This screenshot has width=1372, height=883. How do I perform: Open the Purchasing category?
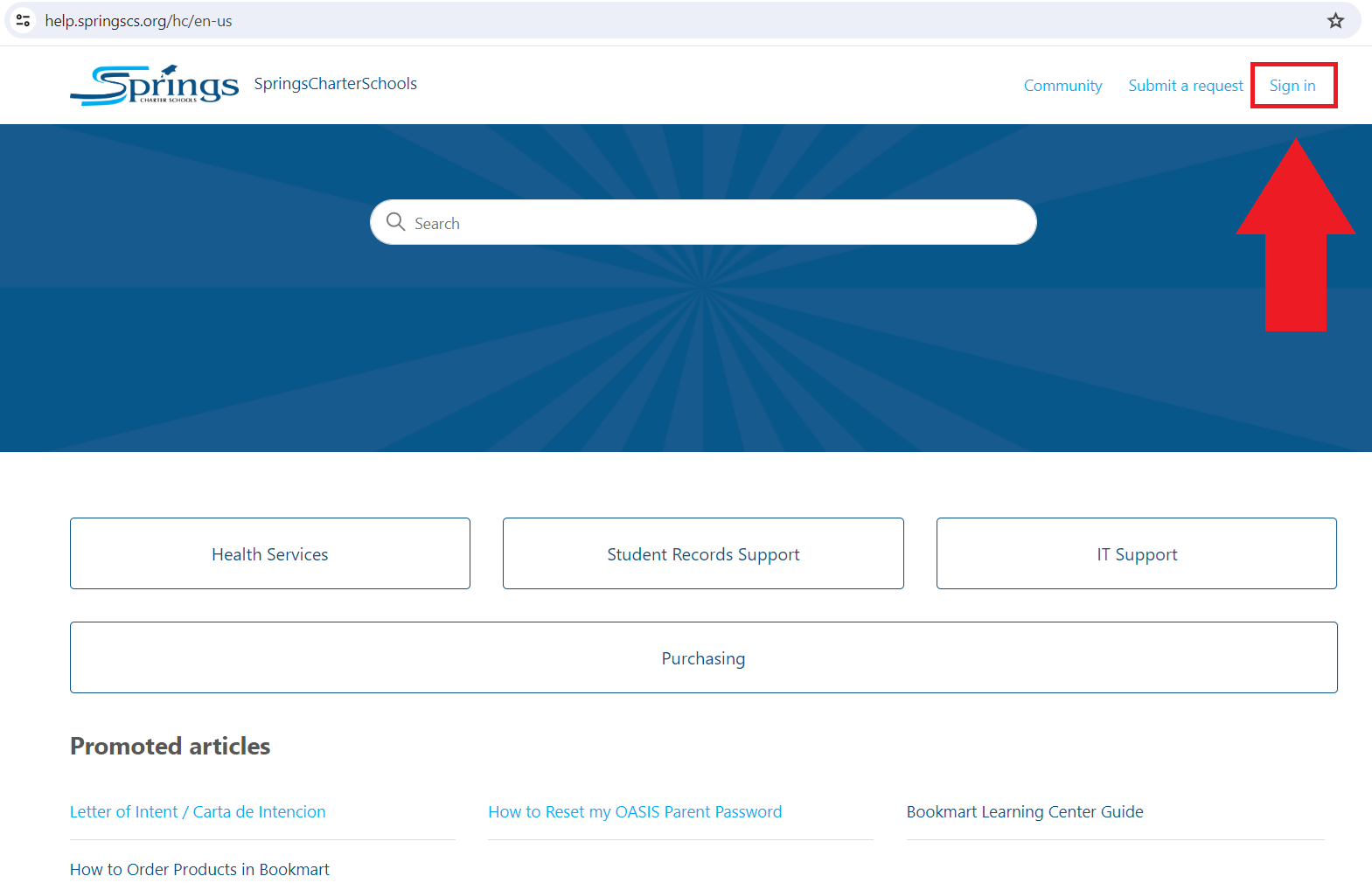click(x=703, y=658)
